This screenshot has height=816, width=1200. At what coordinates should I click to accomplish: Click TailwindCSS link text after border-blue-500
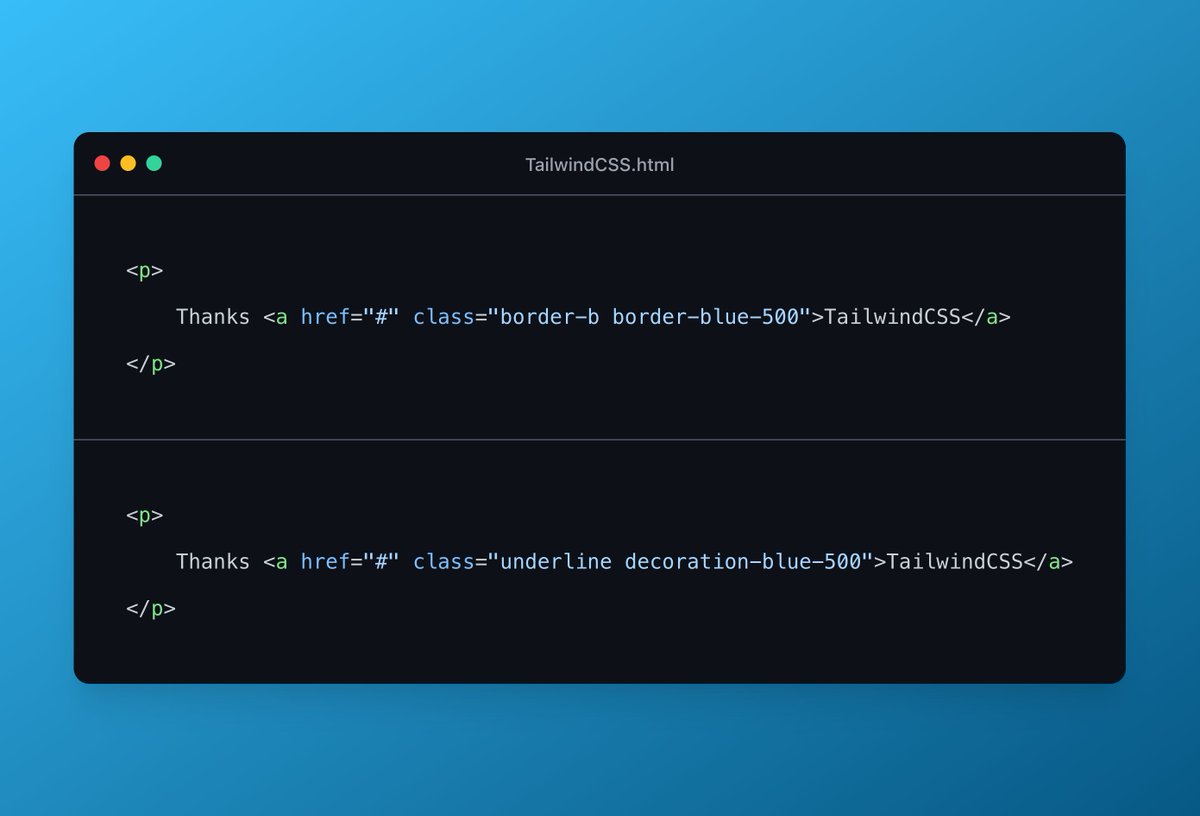tap(893, 317)
